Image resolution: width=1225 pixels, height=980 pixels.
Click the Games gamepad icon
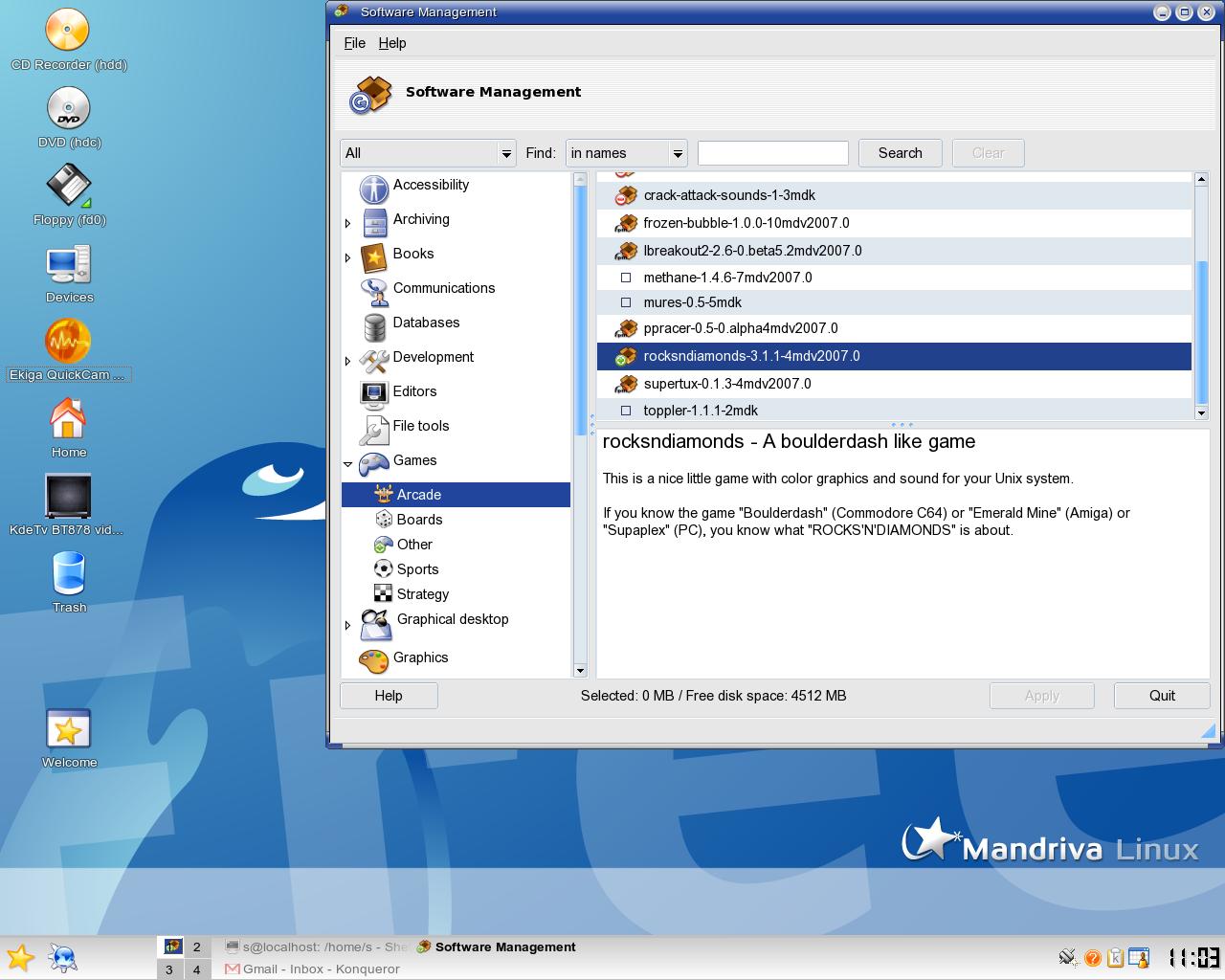(x=373, y=464)
